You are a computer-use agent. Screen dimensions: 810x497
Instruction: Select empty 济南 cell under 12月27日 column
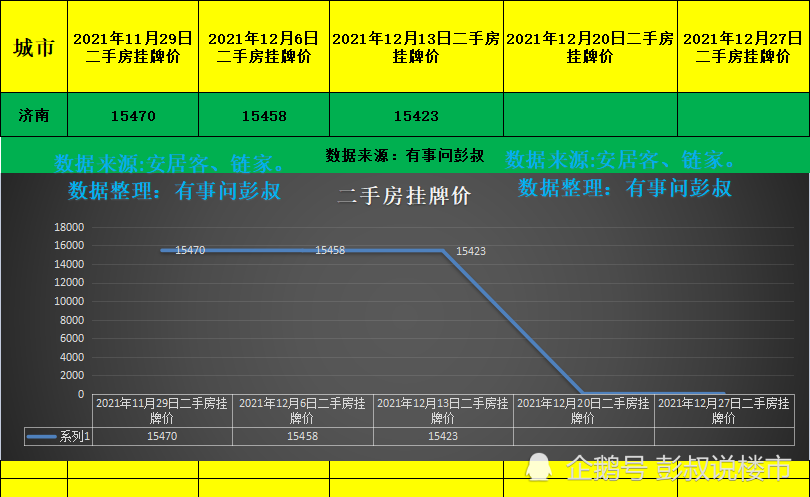pyautogui.click(x=743, y=115)
